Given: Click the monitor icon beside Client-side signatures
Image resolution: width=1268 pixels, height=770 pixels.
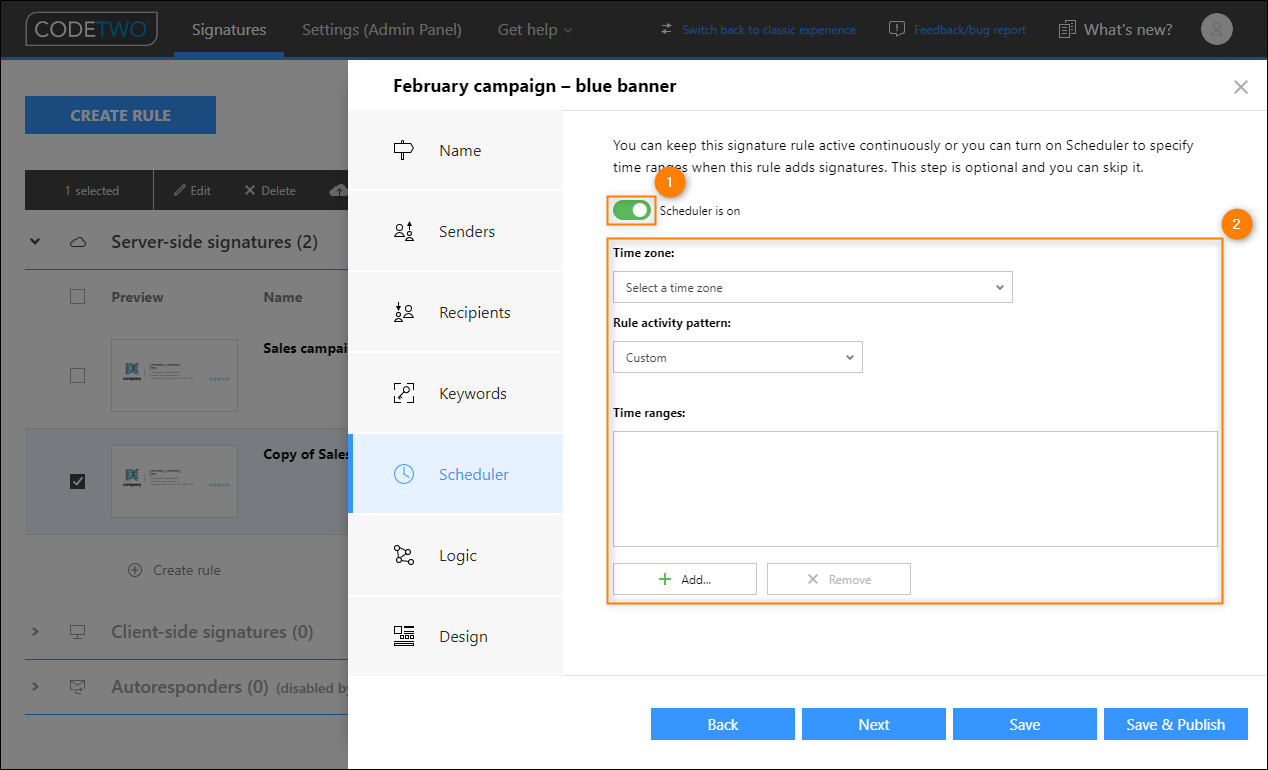Looking at the screenshot, I should [77, 632].
